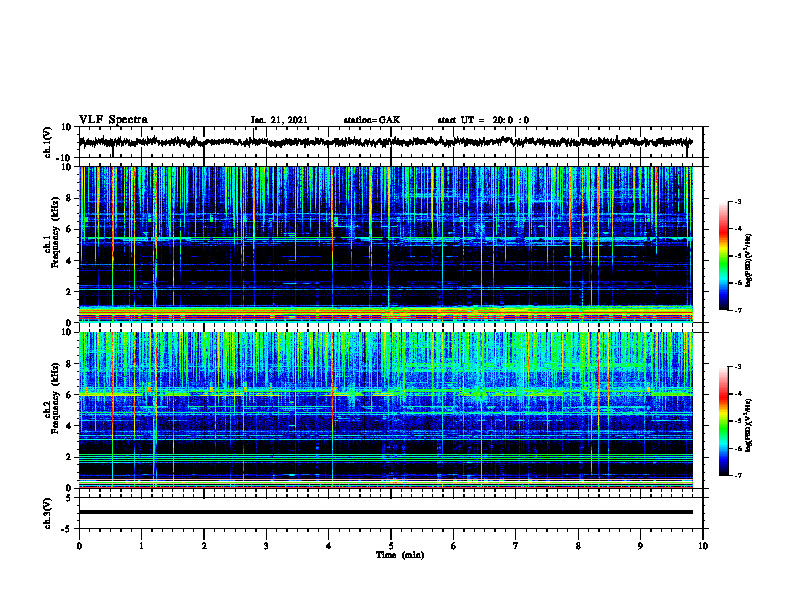Click the '8' kHz tick label on ch.1 spectrogram
Viewport: 792px width, 612px height.
coord(69,198)
